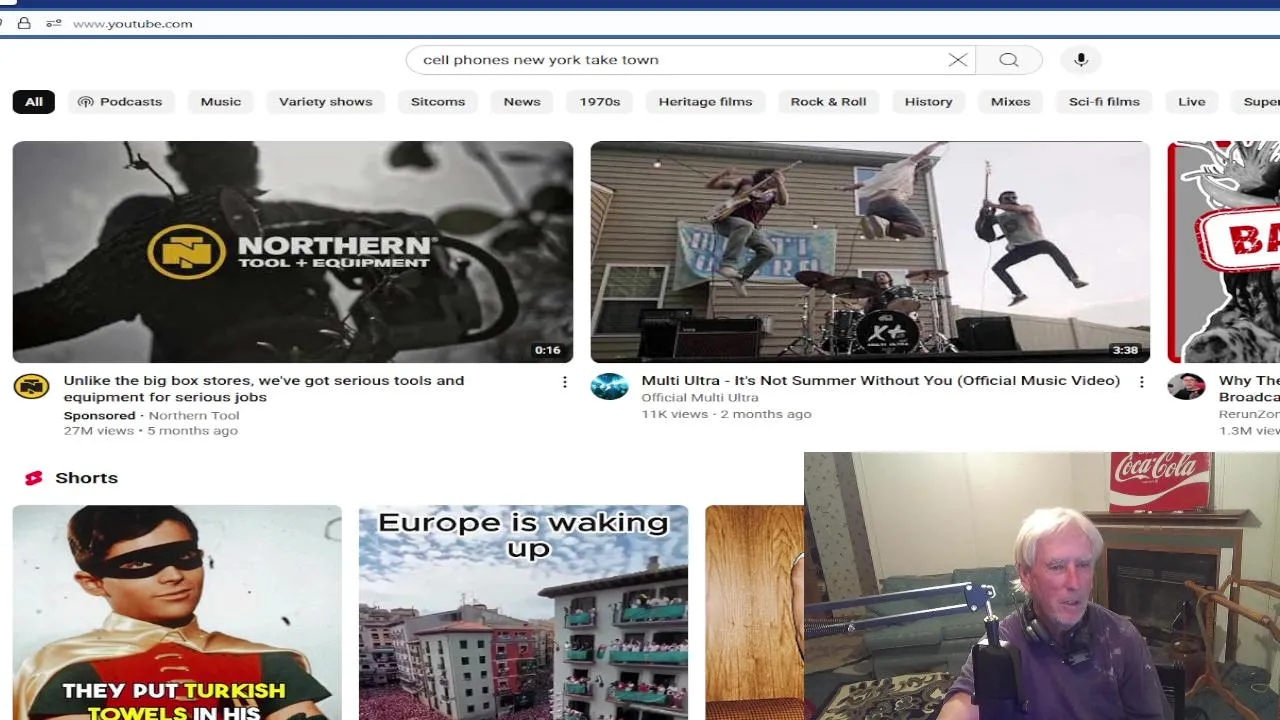Filter results by News
Viewport: 1280px width, 720px height.
tap(522, 102)
